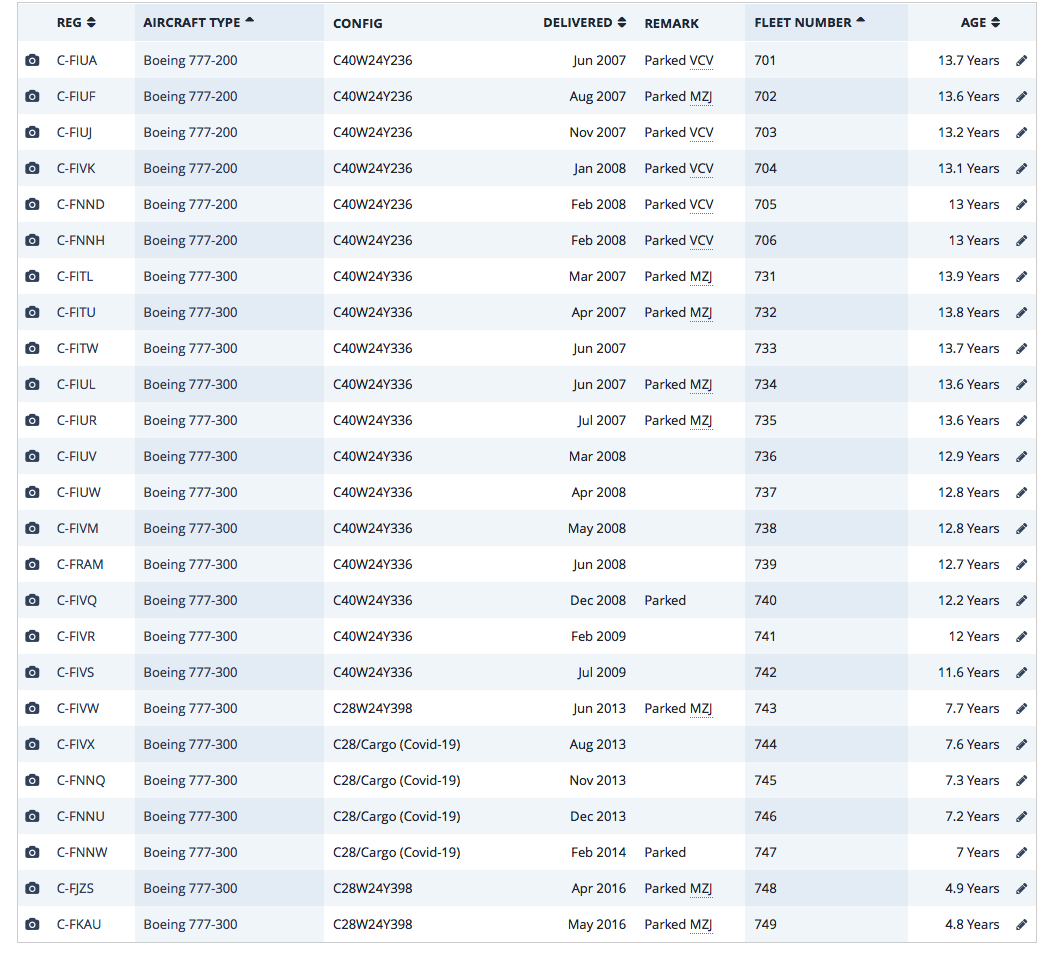
Task: Edit aircraft C-FNNW using pencil icon
Action: 1021,853
